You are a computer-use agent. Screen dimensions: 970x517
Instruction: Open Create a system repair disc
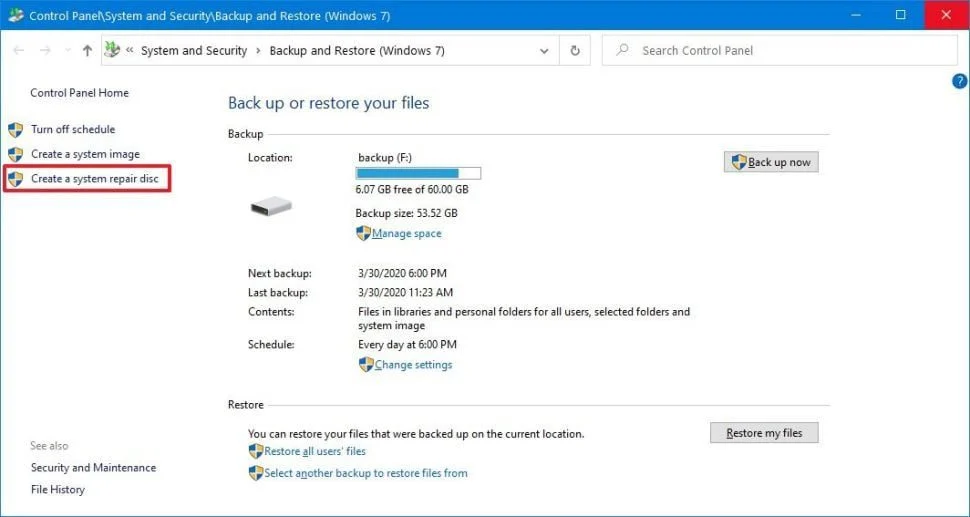point(94,179)
